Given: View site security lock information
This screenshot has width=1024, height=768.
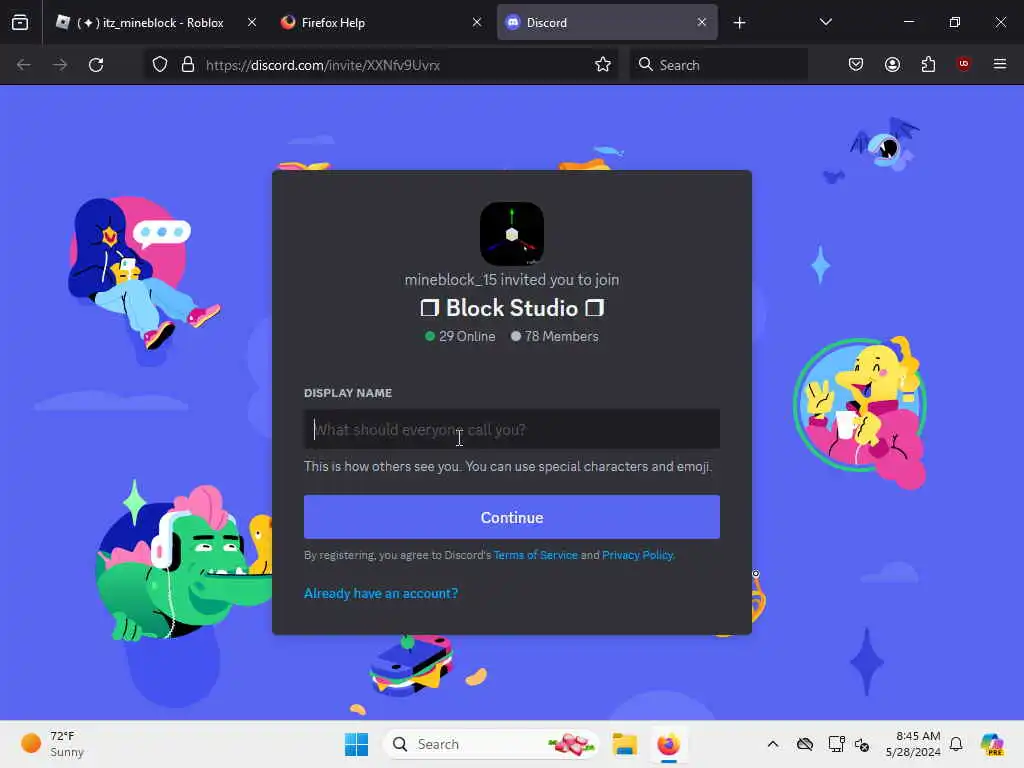Looking at the screenshot, I should [188, 65].
